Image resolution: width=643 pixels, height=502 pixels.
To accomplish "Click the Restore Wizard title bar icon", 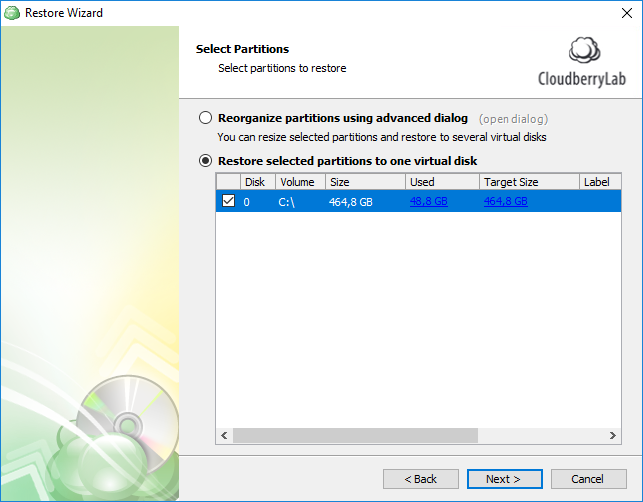I will [x=12, y=13].
